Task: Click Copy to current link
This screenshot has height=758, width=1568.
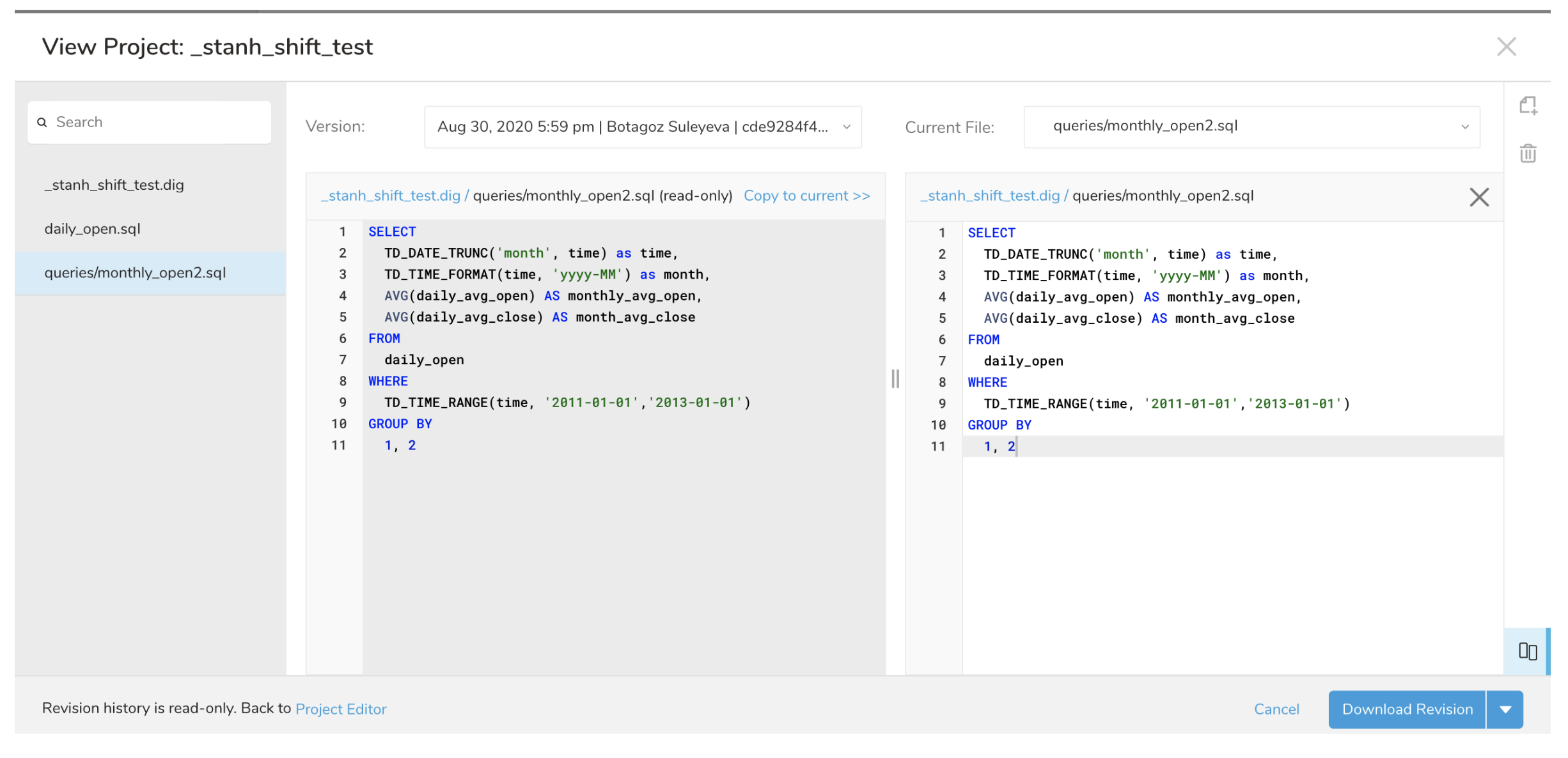Action: pyautogui.click(x=806, y=196)
